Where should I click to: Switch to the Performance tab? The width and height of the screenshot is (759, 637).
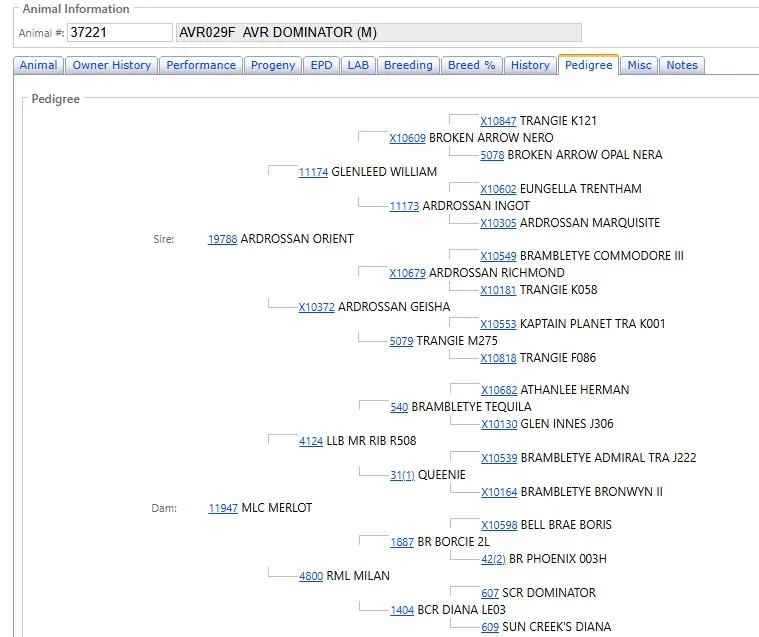(201, 65)
